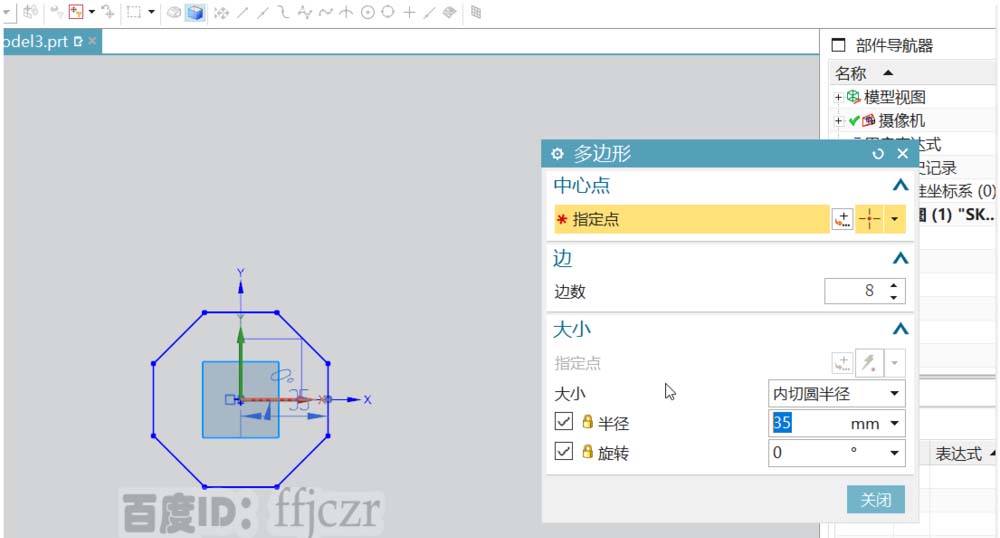Image resolution: width=1000 pixels, height=538 pixels.
Task: Collapse the size section chevron
Action: (x=900, y=329)
